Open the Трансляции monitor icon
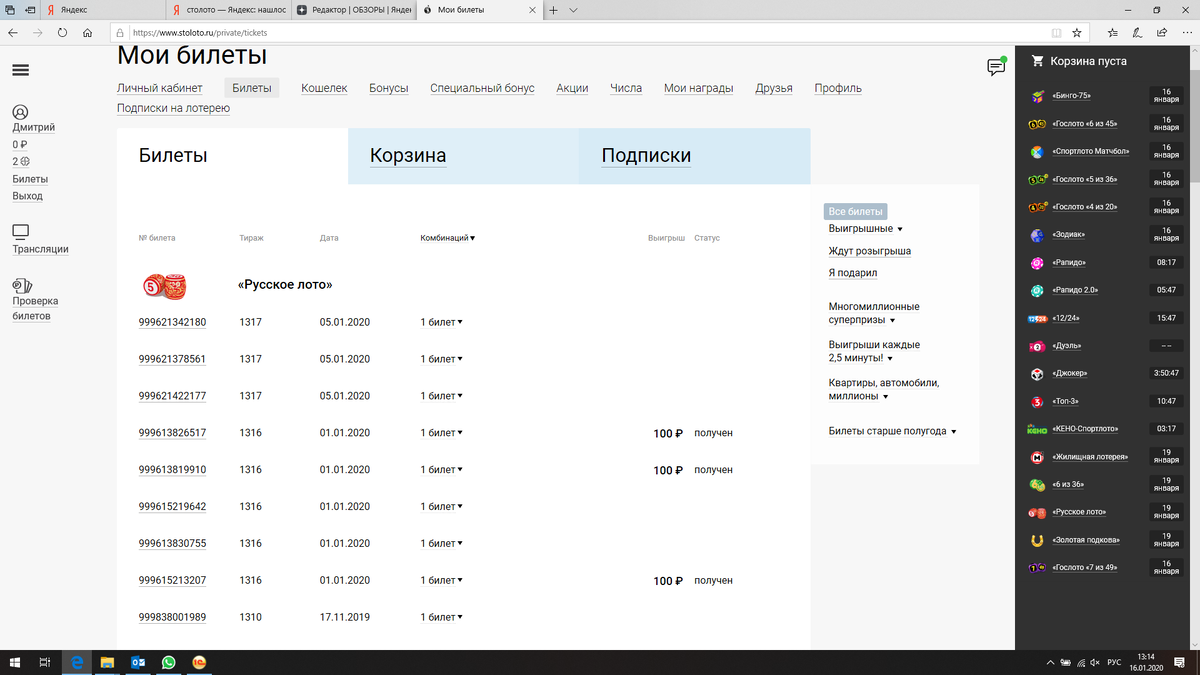Screen dimensions: 1200x675 click(x=22, y=231)
